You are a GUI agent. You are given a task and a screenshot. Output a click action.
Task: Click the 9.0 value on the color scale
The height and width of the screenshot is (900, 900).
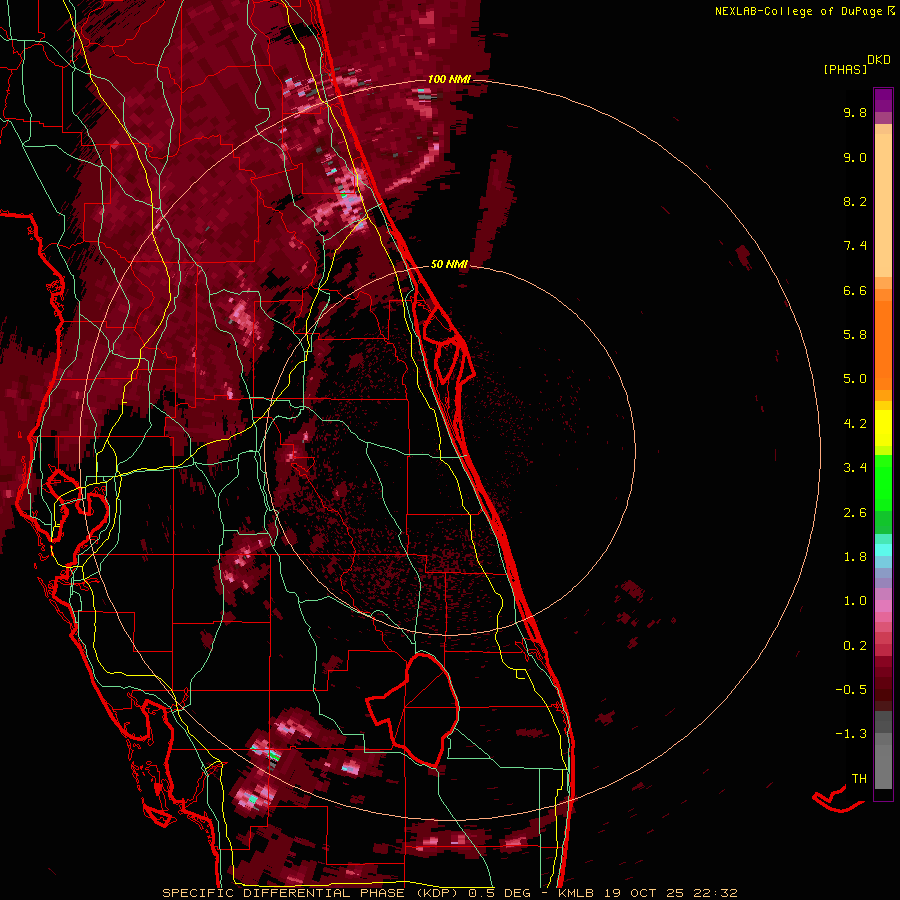[x=855, y=157]
